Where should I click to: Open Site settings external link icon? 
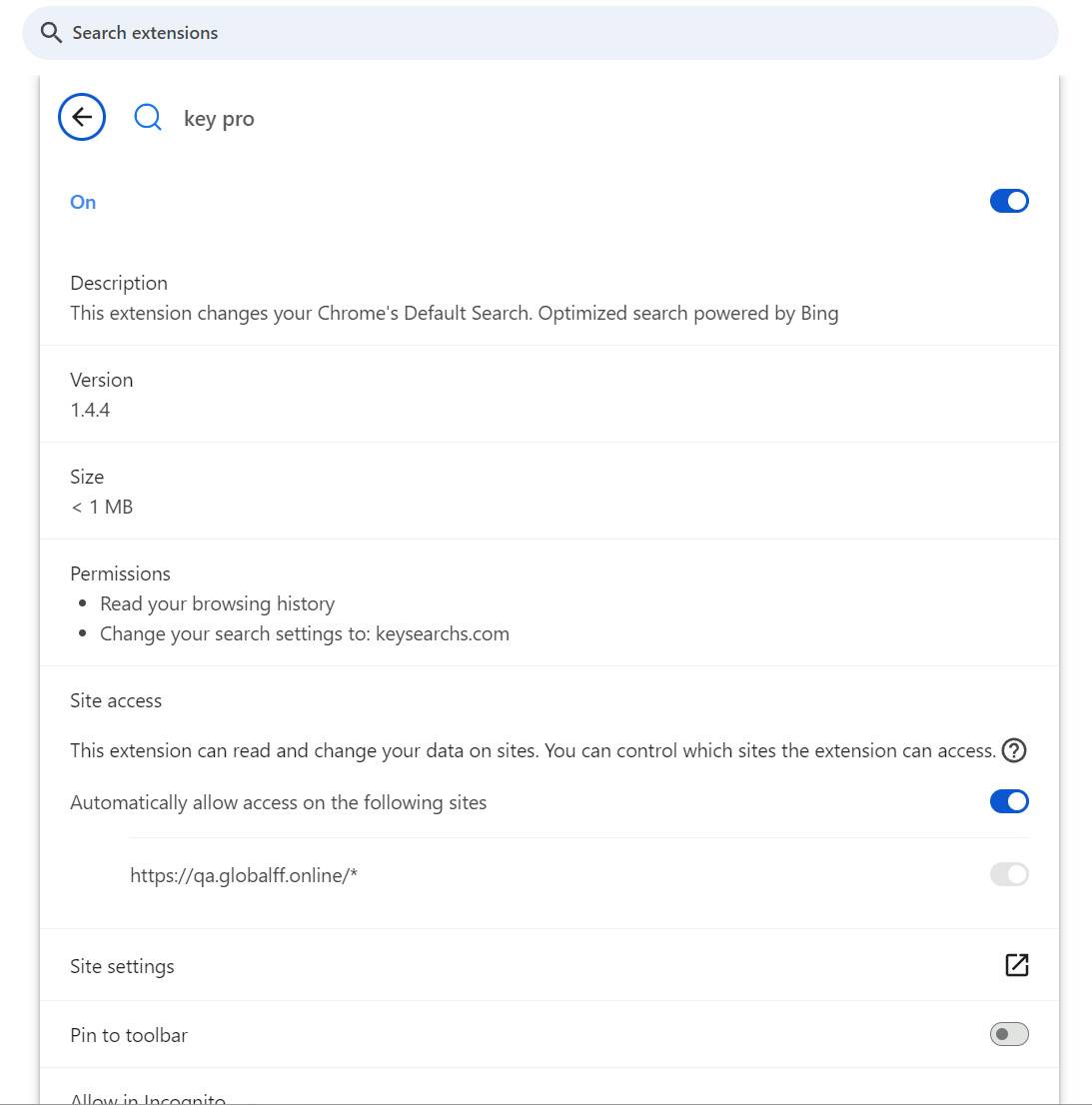pyautogui.click(x=1016, y=964)
